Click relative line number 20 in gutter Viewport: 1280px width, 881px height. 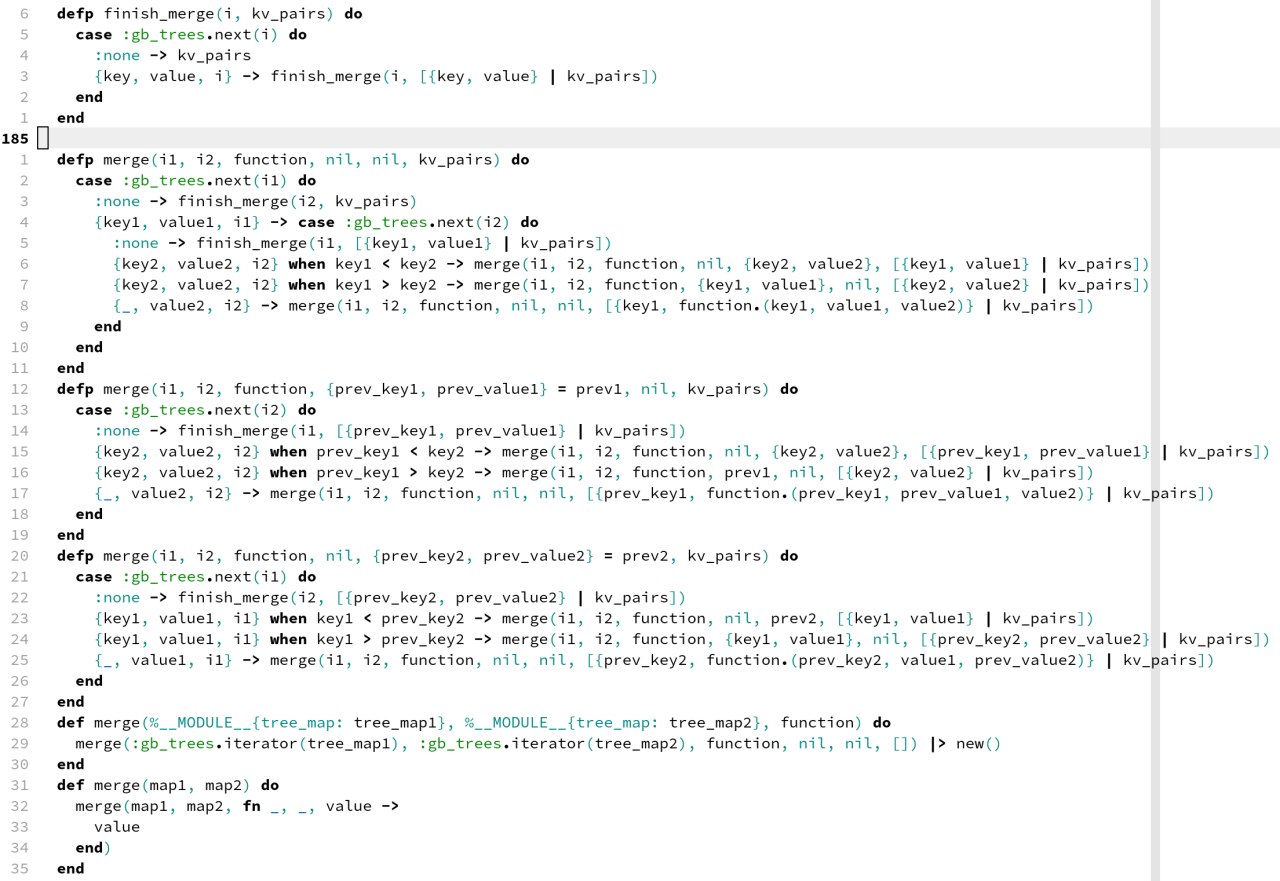21,555
